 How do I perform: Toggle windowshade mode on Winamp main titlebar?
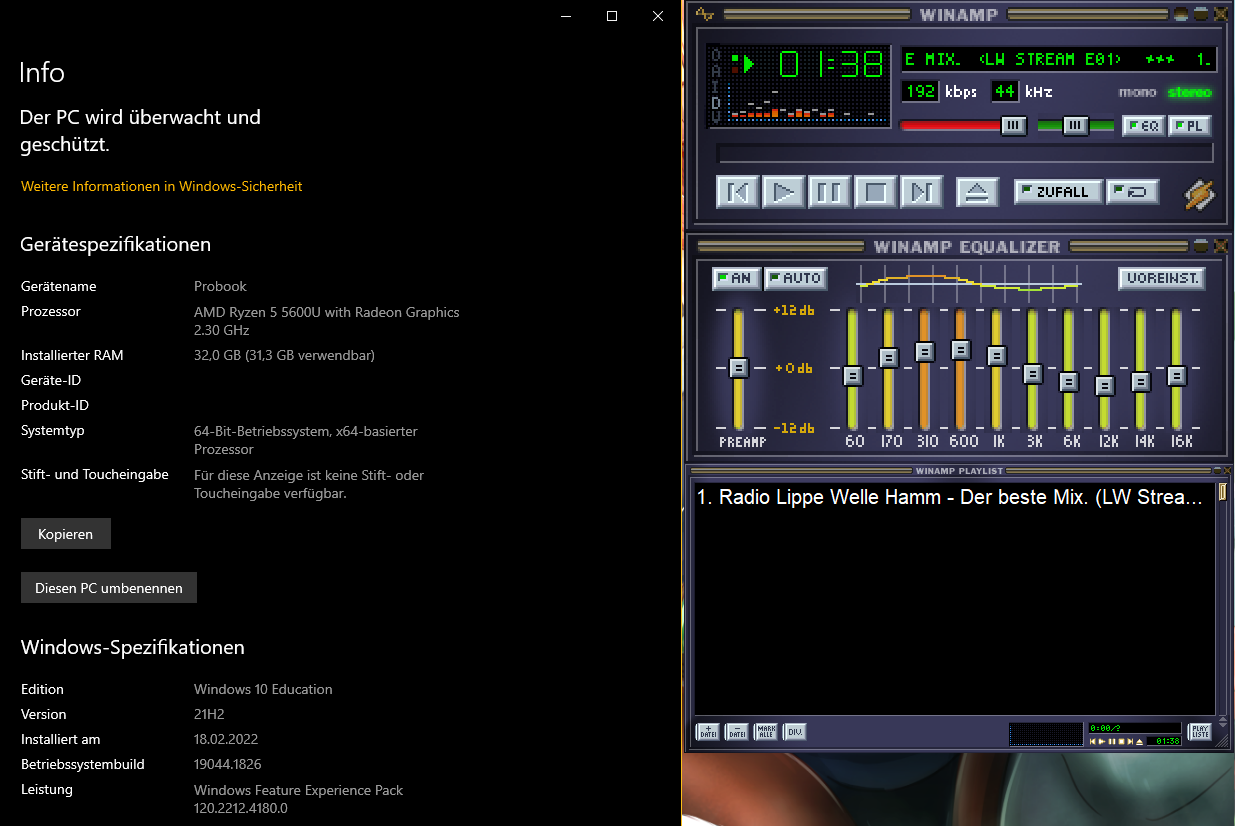point(1201,14)
